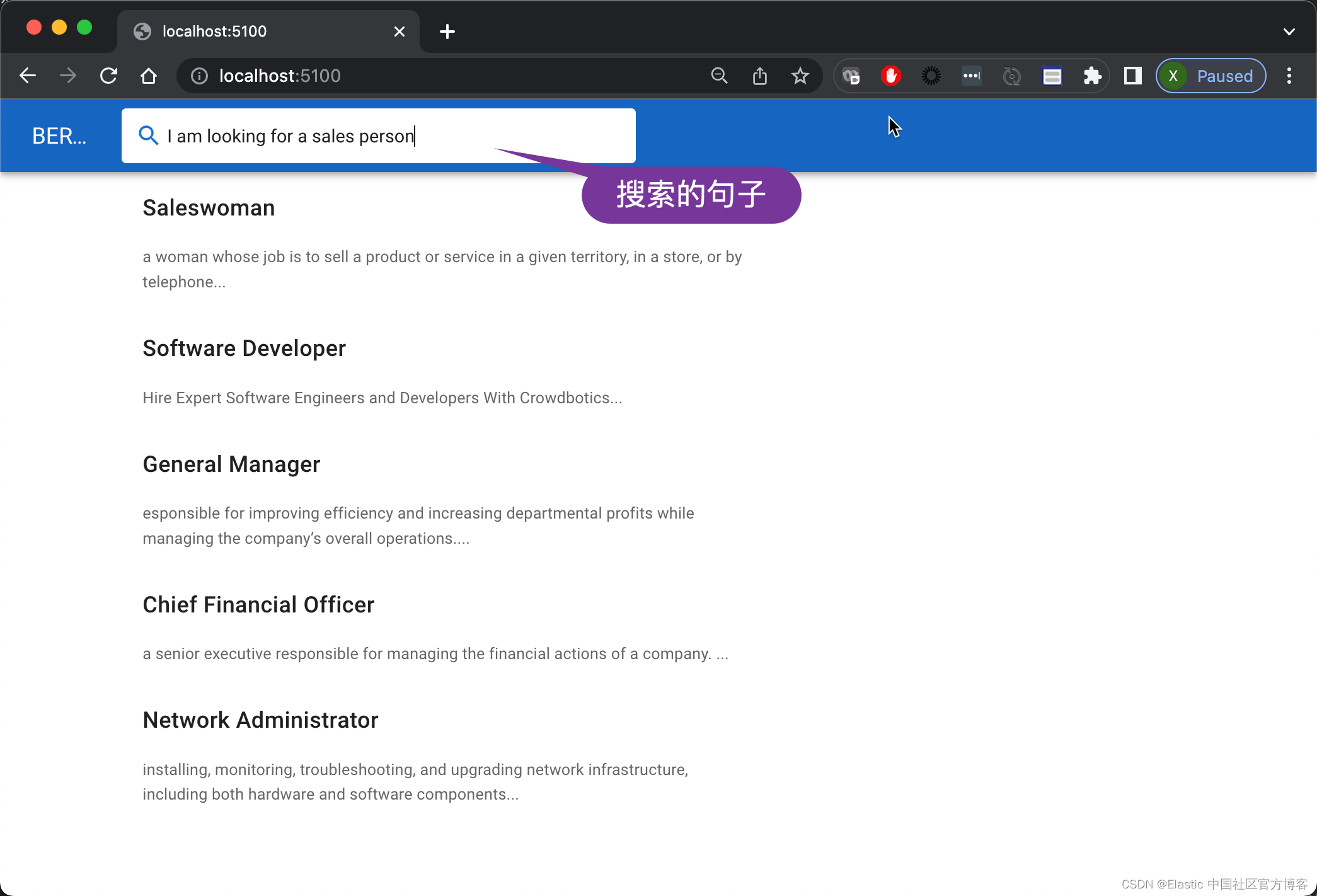Click the site information icon
Screen dimensions: 1317x896
(199, 76)
